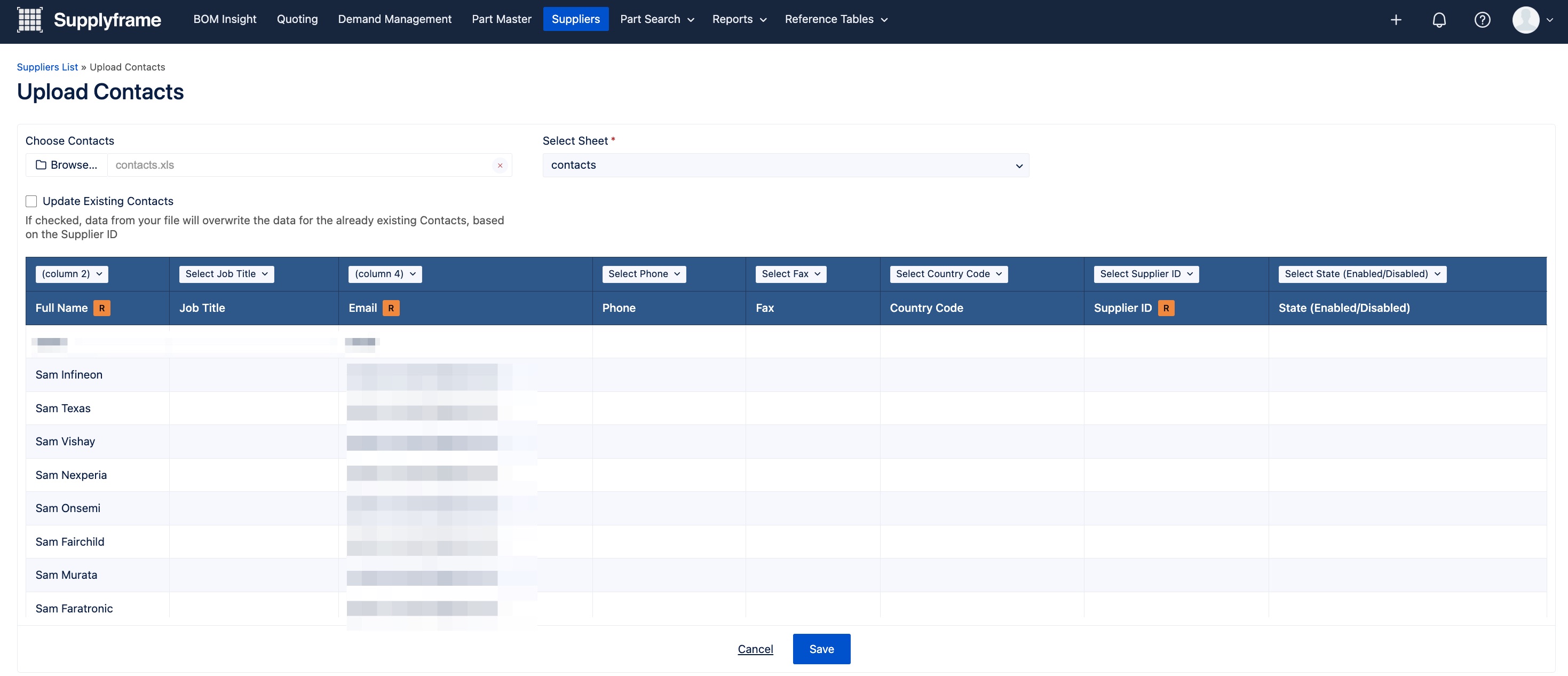Click the Fax column header
1568x676 pixels.
(765, 308)
